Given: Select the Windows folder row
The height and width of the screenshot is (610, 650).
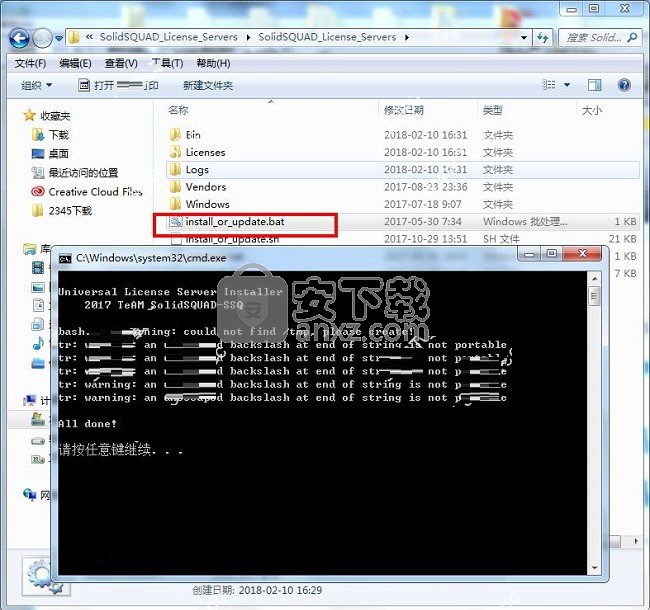Looking at the screenshot, I should tap(402, 204).
